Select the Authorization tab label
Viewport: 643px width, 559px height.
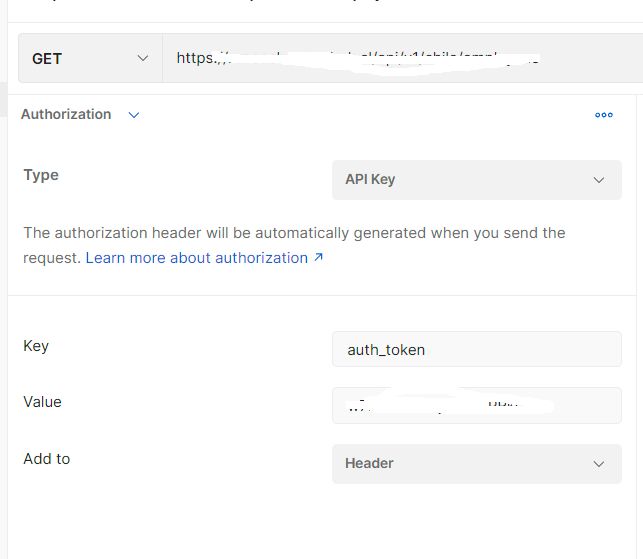click(66, 114)
